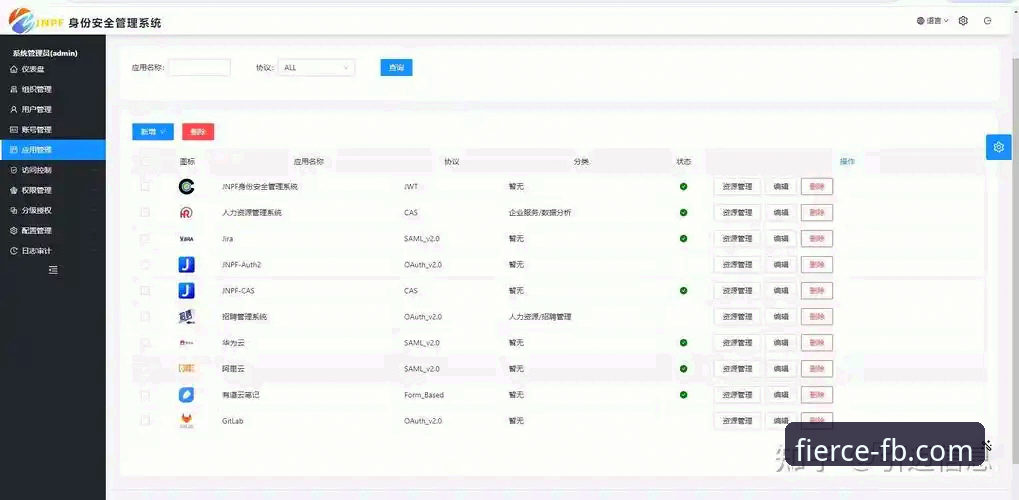Open the header settings gear icon

click(963, 21)
